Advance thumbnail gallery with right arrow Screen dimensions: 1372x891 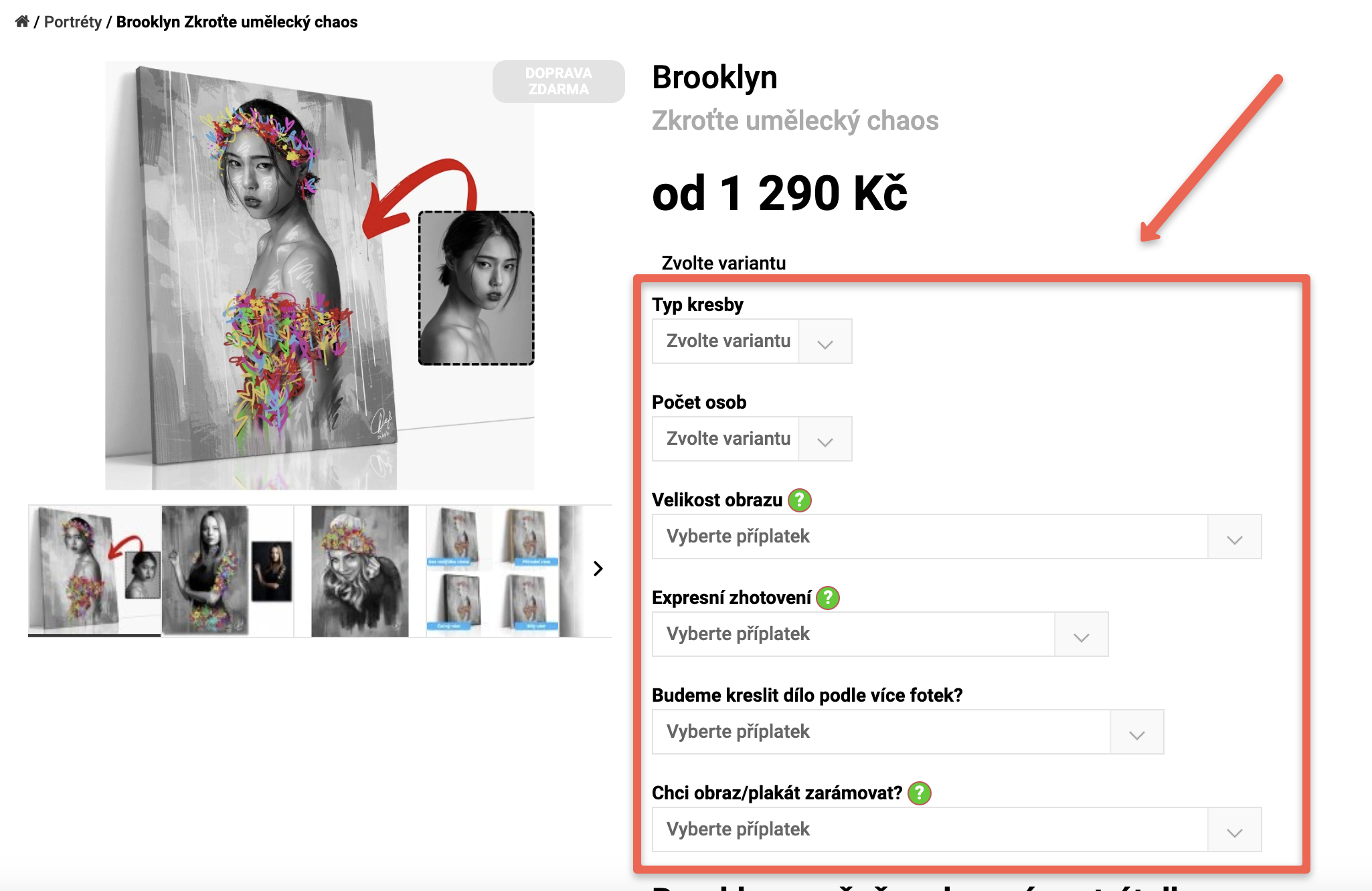coord(598,569)
